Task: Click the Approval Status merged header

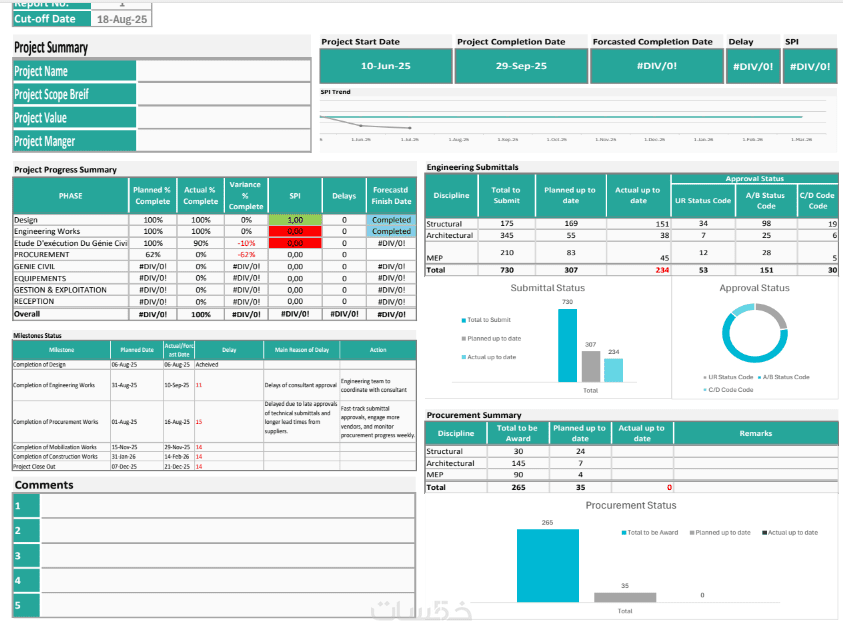Action: click(754, 179)
